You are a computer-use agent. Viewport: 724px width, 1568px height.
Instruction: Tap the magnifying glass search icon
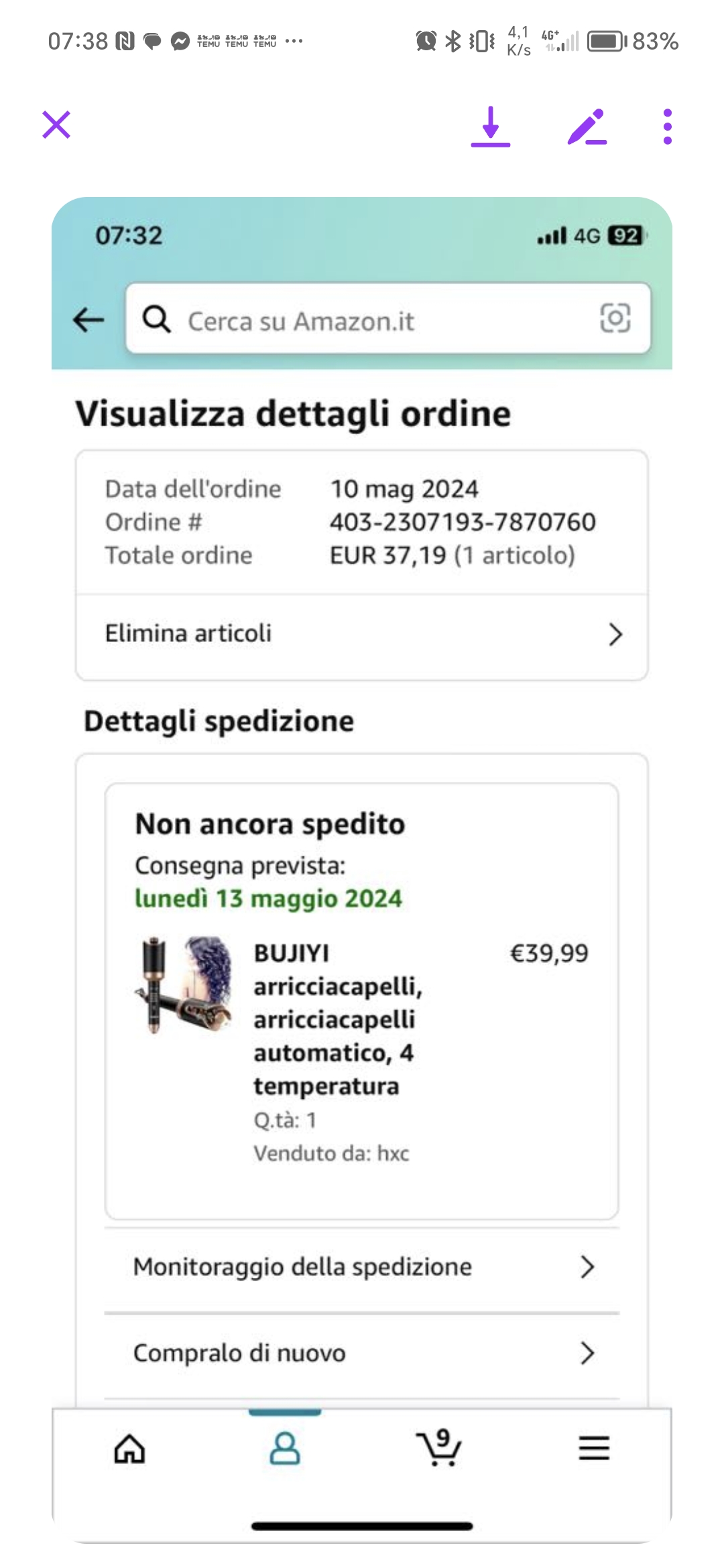click(157, 319)
